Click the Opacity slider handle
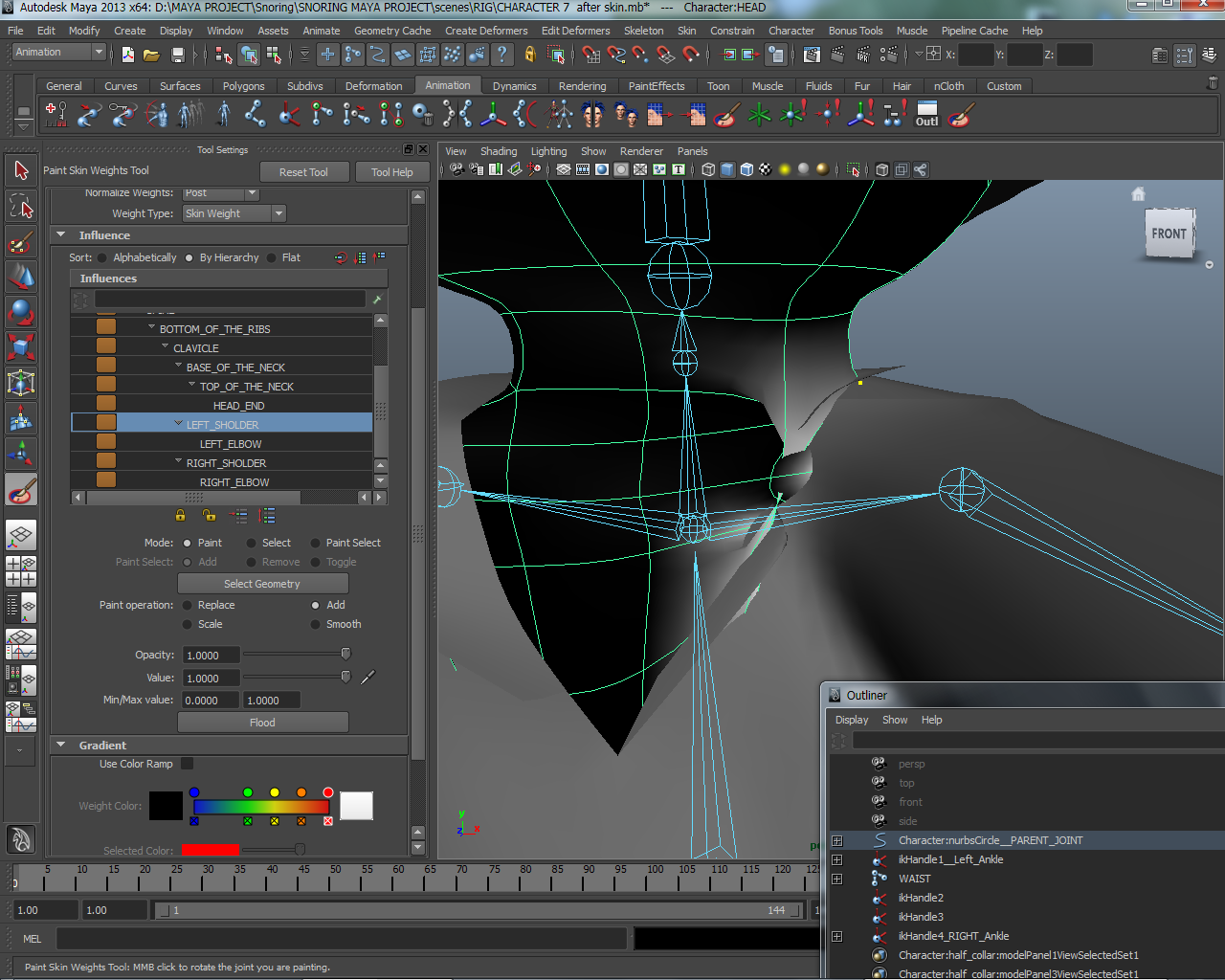Image resolution: width=1225 pixels, height=980 pixels. click(345, 655)
